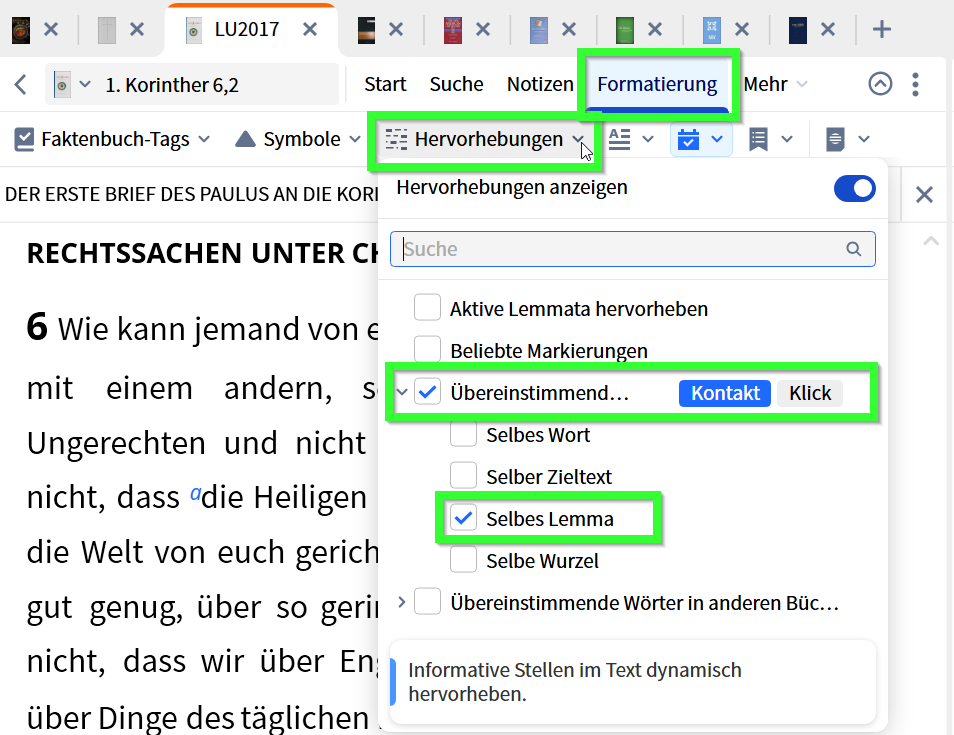Switch to the gray cross book tab
The image size is (954, 735).
coord(107,30)
